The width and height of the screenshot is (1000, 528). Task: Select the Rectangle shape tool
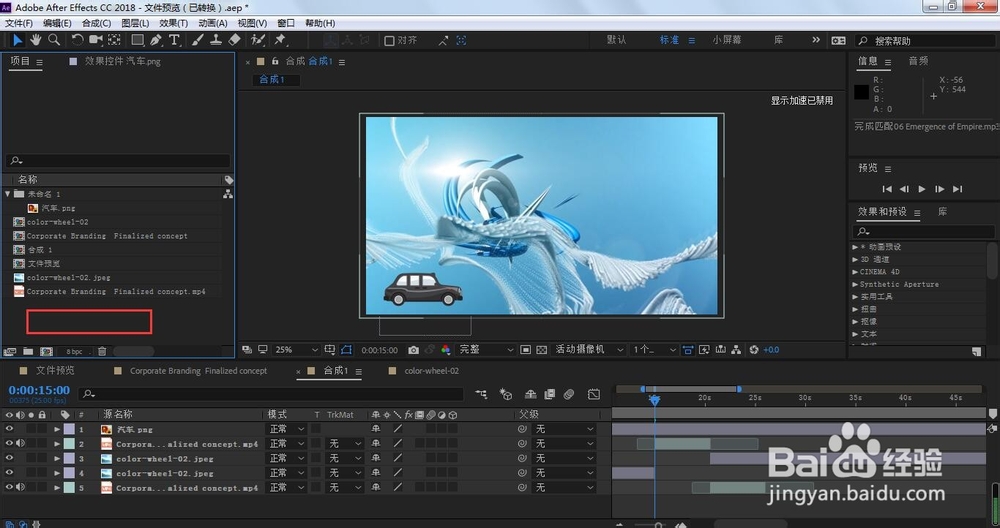[137, 40]
